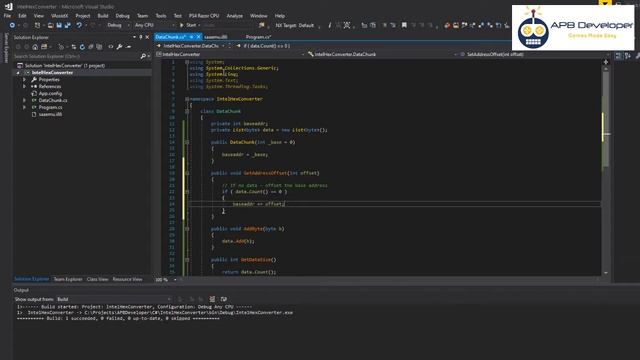Open the Edit menu

(22, 16)
